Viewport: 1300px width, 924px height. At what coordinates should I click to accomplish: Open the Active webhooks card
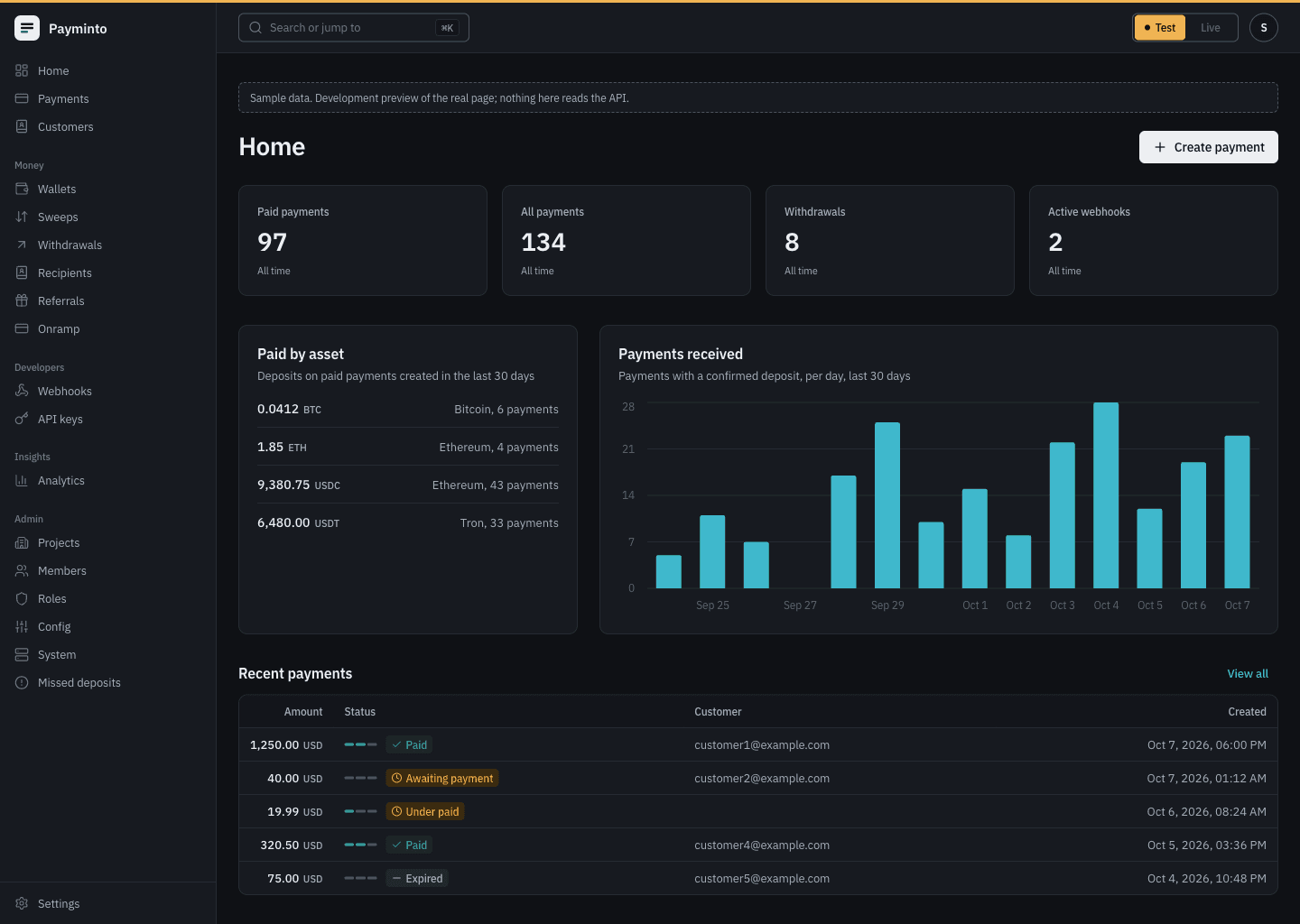tap(1154, 240)
